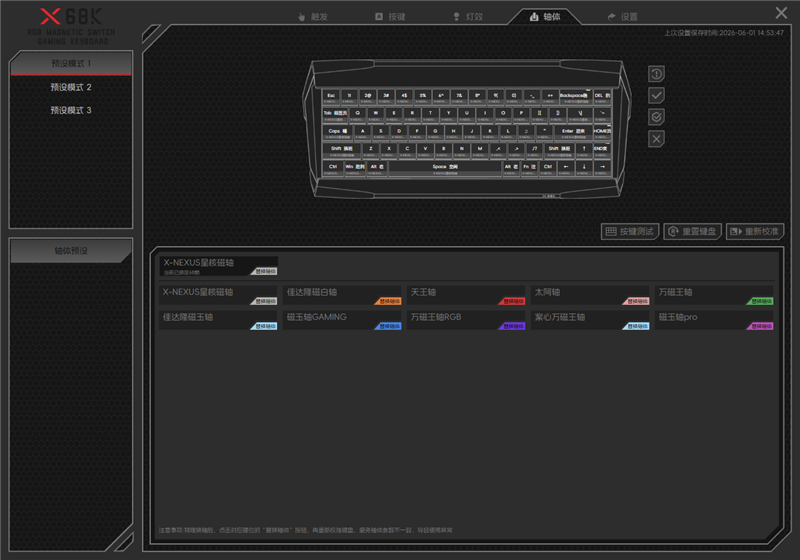Image resolution: width=800 pixels, height=560 pixels.
Task: Select the Esc key on keyboard diagram
Action: click(331, 97)
